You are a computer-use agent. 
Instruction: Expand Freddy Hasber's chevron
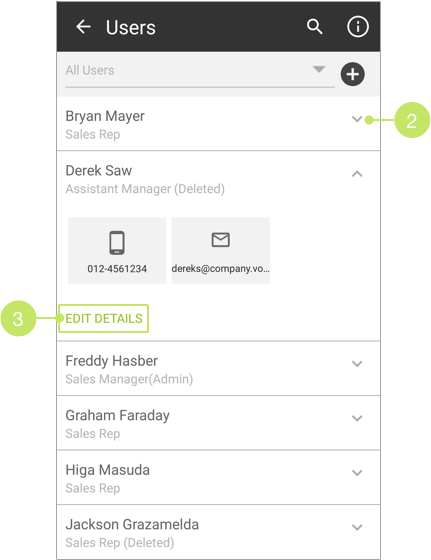[x=357, y=364]
